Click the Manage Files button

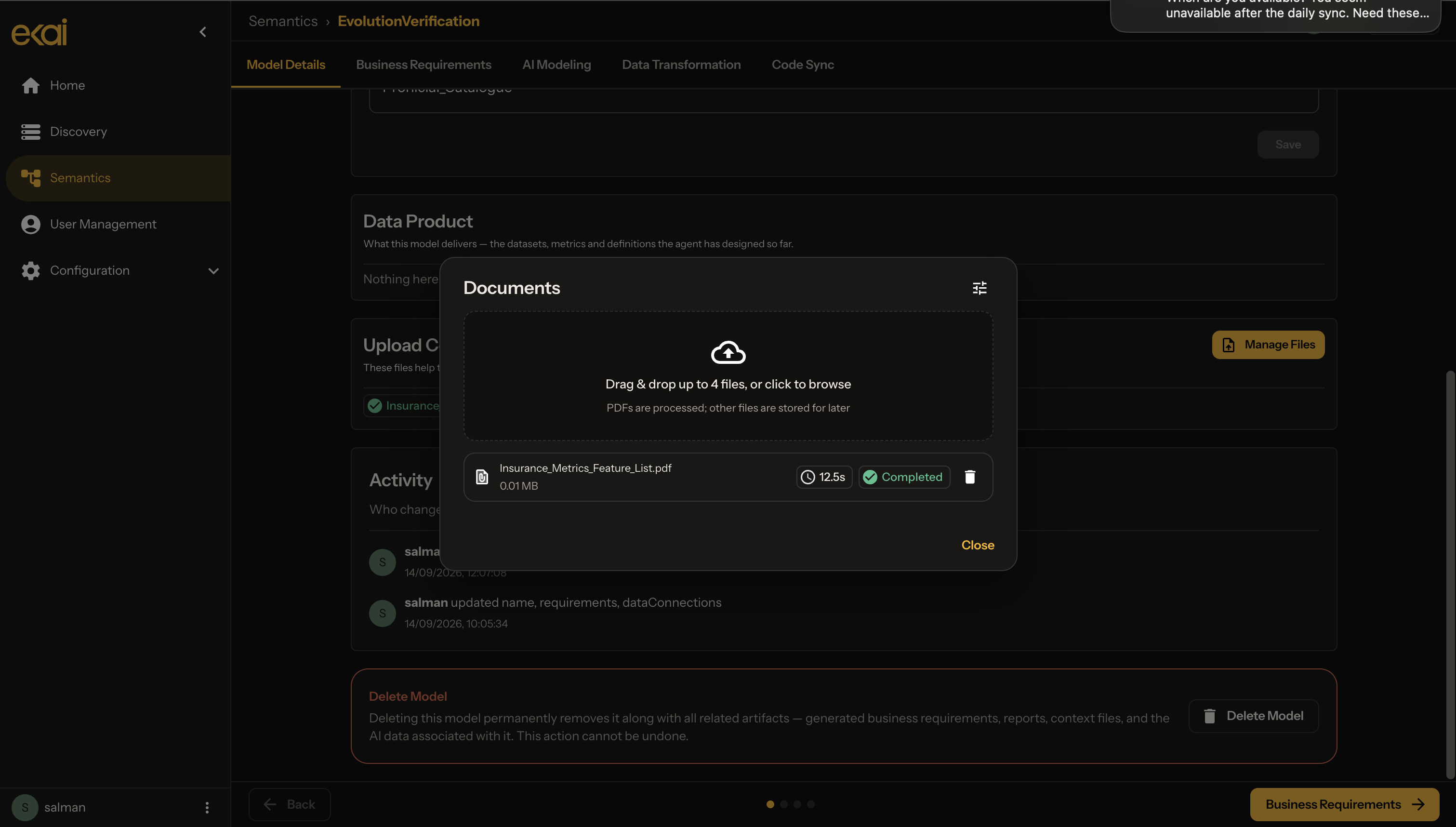1268,345
